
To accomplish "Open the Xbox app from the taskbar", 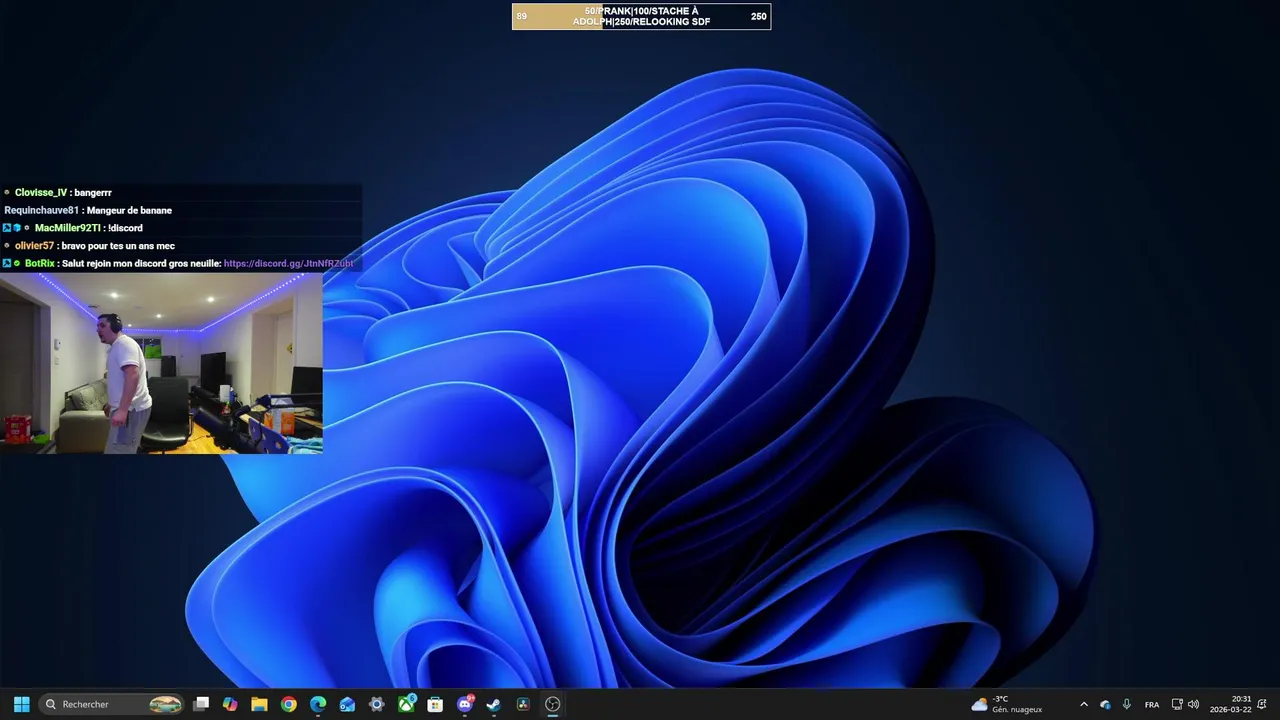I will click(x=406, y=704).
